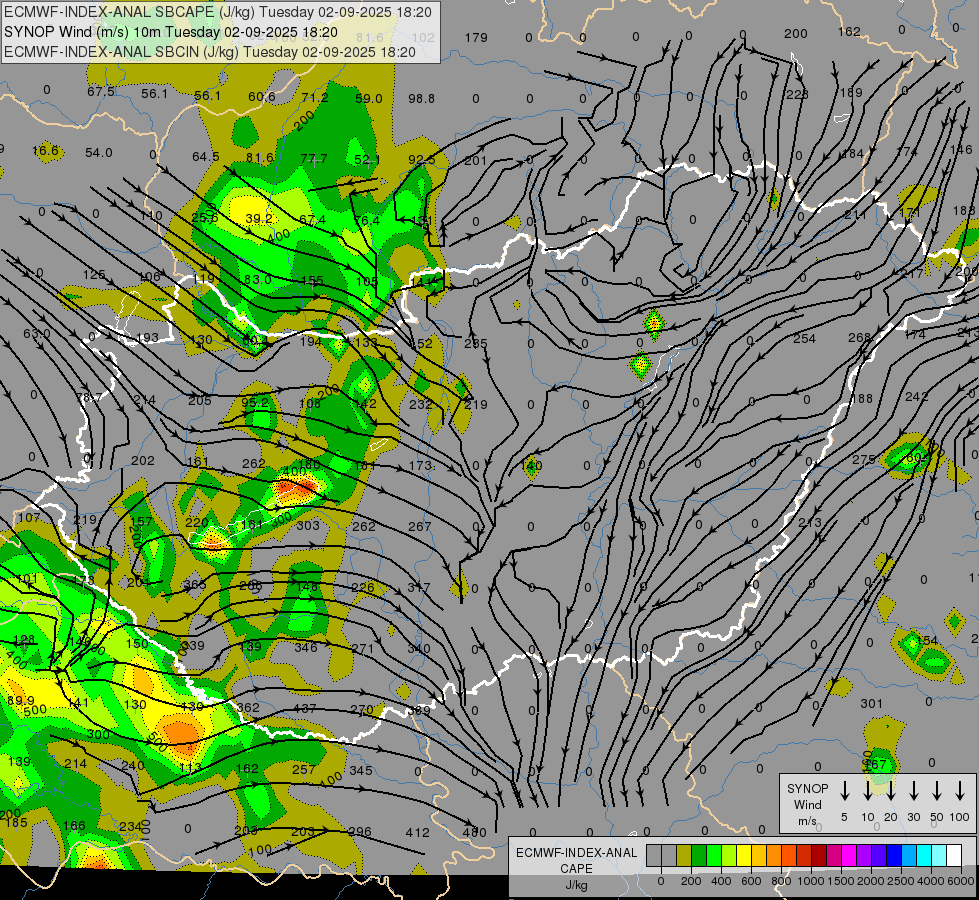The height and width of the screenshot is (900, 979).
Task: Click the map value '303'
Action: [308, 526]
